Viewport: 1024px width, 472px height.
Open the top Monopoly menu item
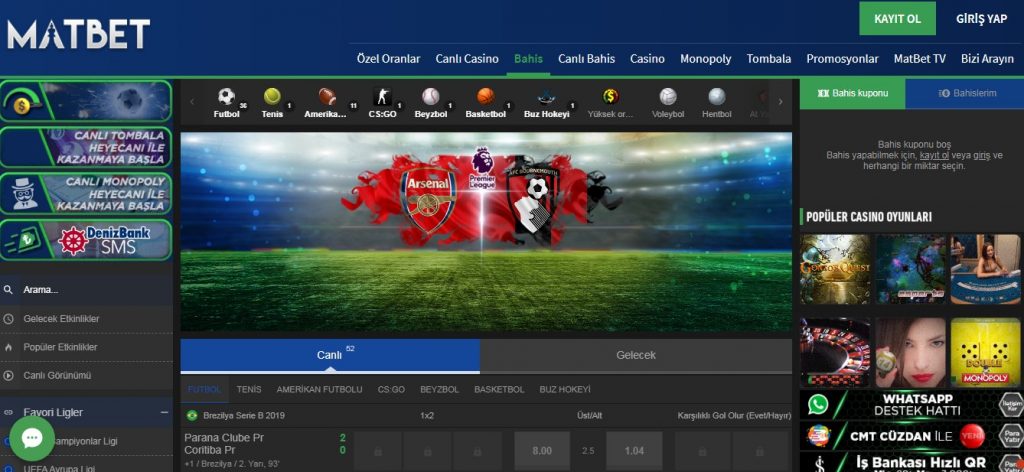tap(705, 59)
